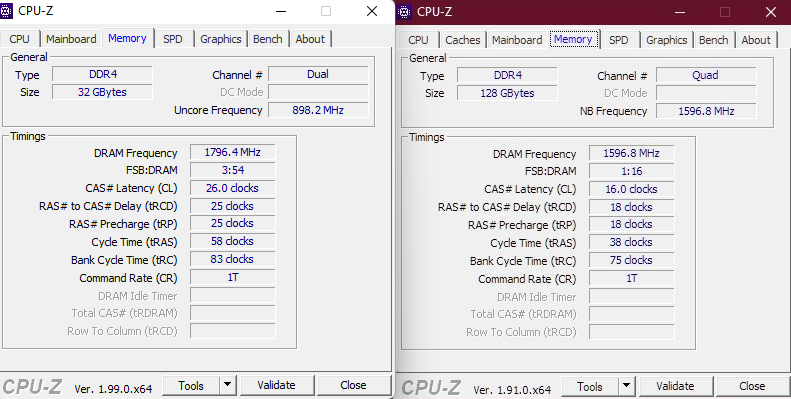Switch to SPD tab in left CPU-Z window
The height and width of the screenshot is (399, 791).
pyautogui.click(x=173, y=39)
